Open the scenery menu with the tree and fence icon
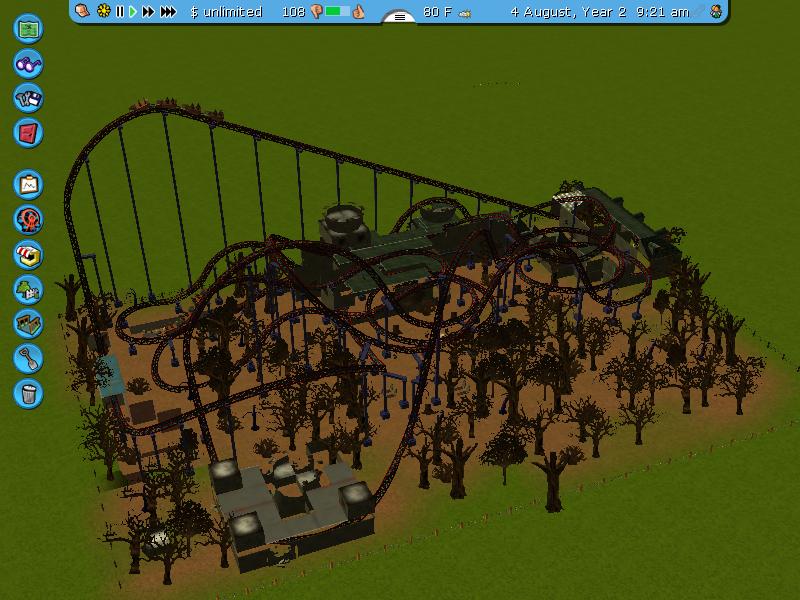The height and width of the screenshot is (600, 800). click(28, 289)
